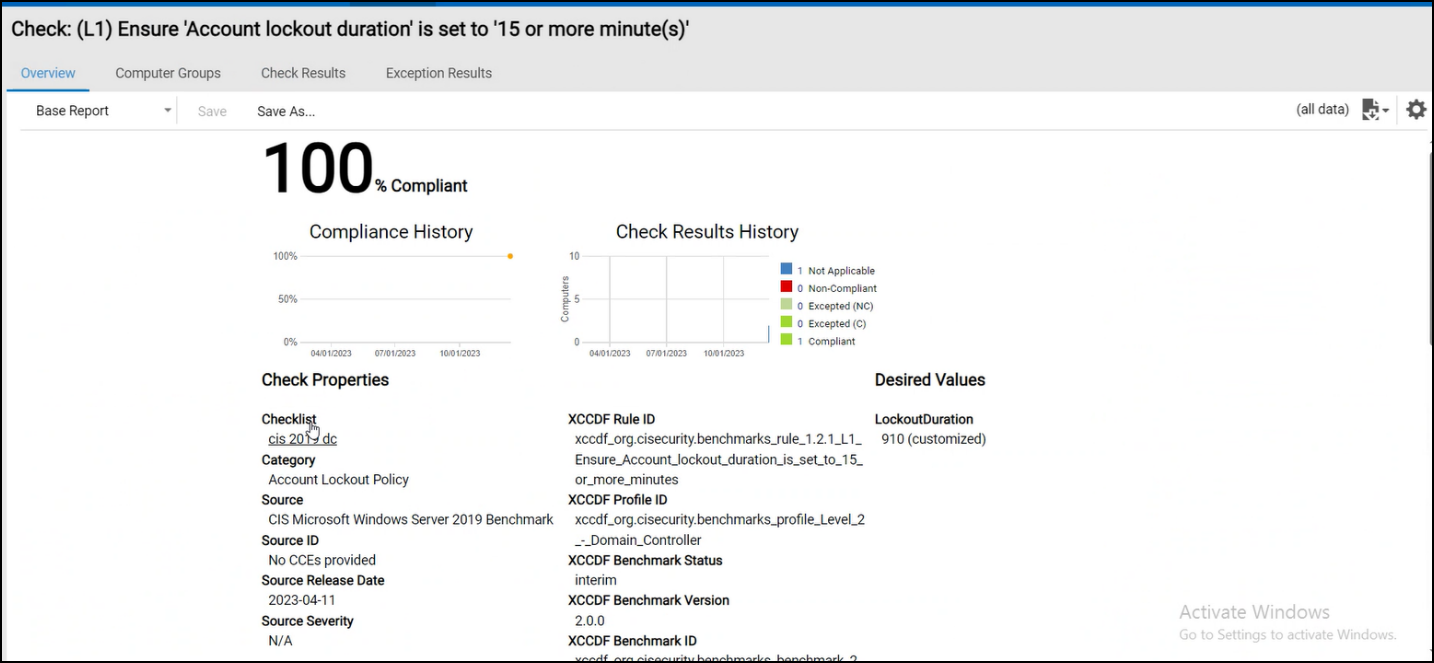Click the Excepted (C) legend entry
The image size is (1434, 663).
point(824,323)
